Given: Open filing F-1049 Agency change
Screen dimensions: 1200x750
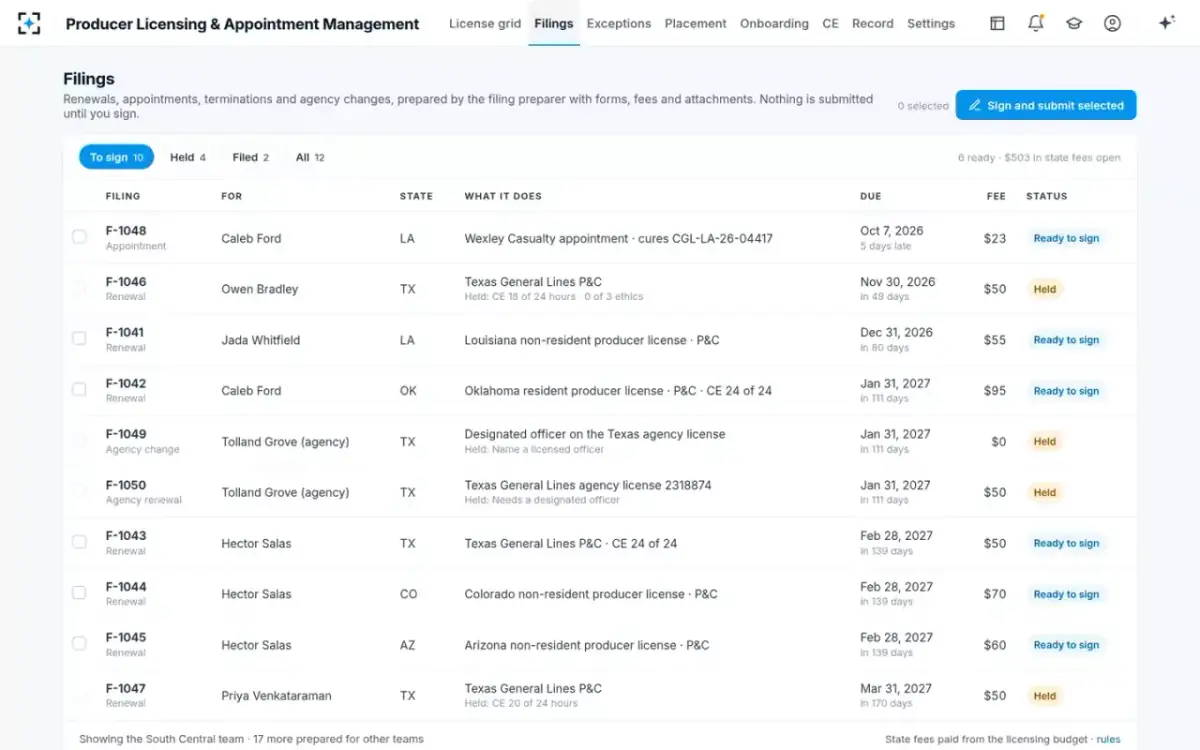Looking at the screenshot, I should [x=143, y=441].
